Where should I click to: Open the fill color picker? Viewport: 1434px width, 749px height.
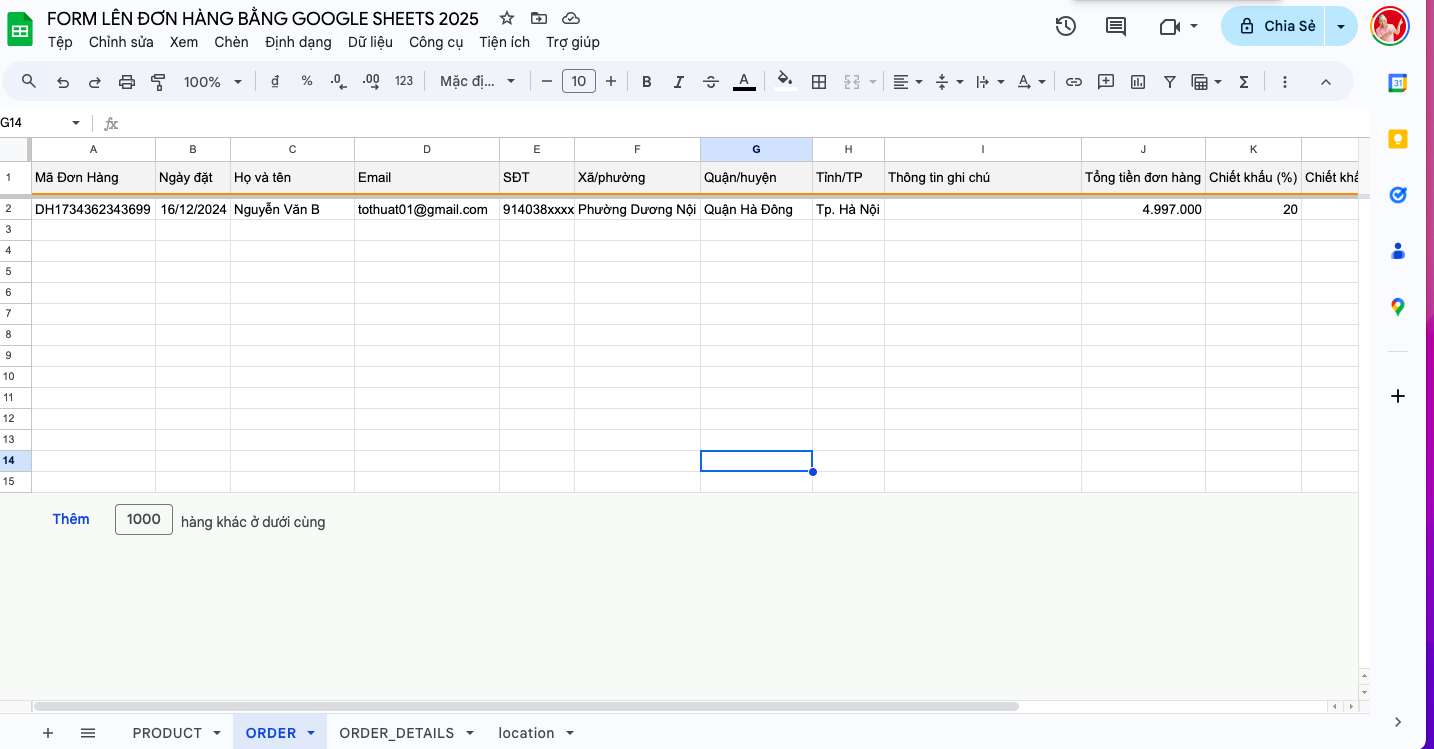coord(785,81)
